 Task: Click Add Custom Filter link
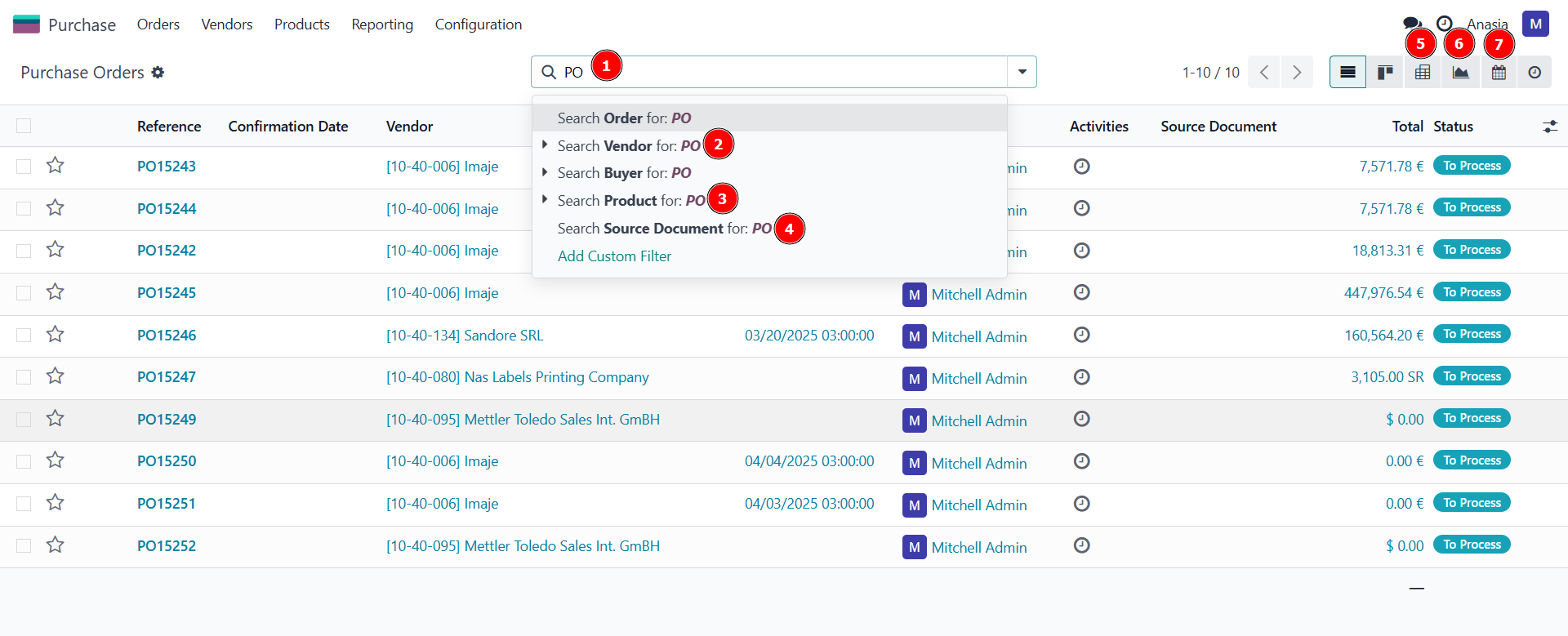(614, 256)
